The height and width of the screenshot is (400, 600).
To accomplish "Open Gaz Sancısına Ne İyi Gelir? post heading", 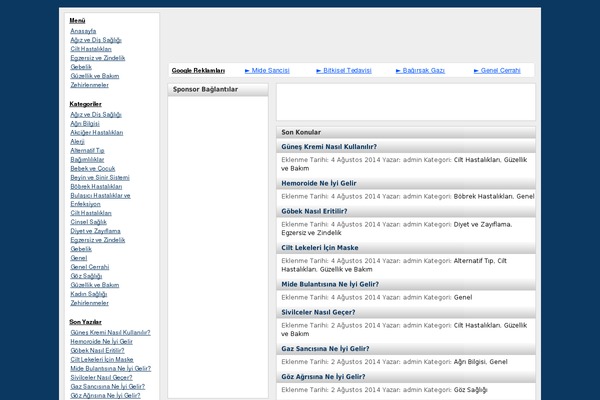I will click(325, 349).
